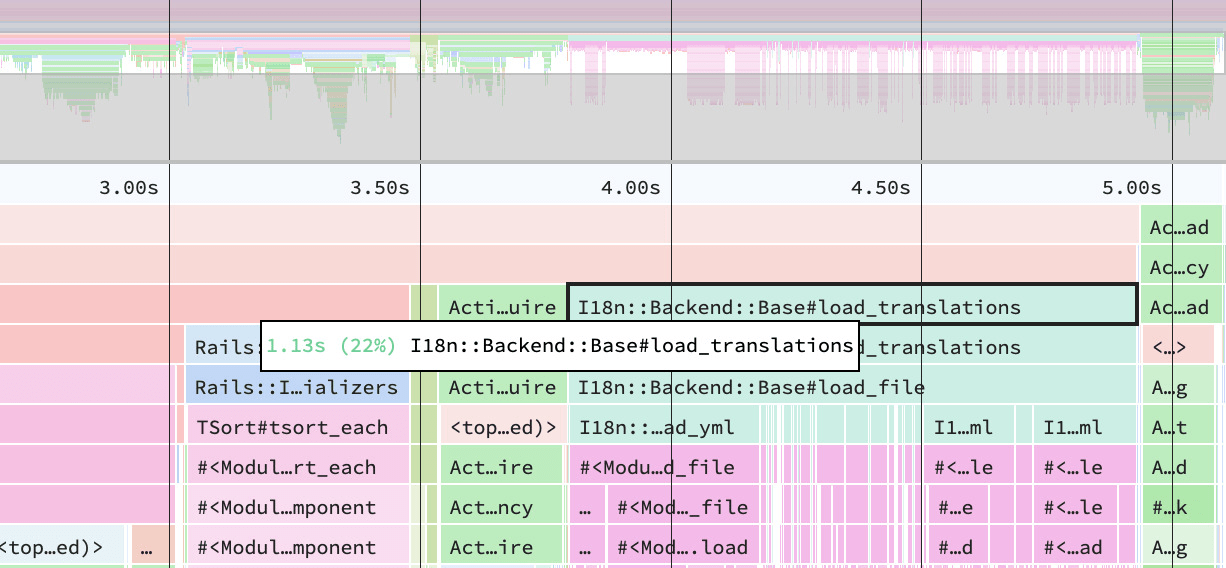Click Acti…uire frame beside I18n::Backend::Base#load_file

click(x=502, y=386)
